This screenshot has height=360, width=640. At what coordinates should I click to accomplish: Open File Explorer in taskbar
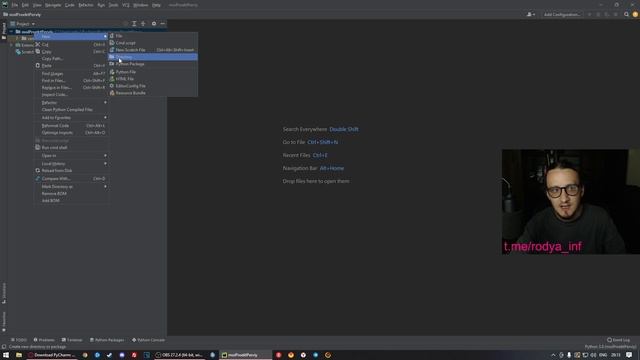click(19, 355)
